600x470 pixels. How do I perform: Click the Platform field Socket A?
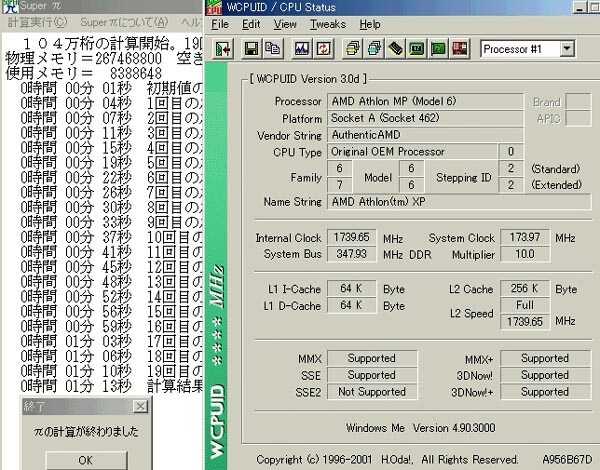(x=425, y=118)
